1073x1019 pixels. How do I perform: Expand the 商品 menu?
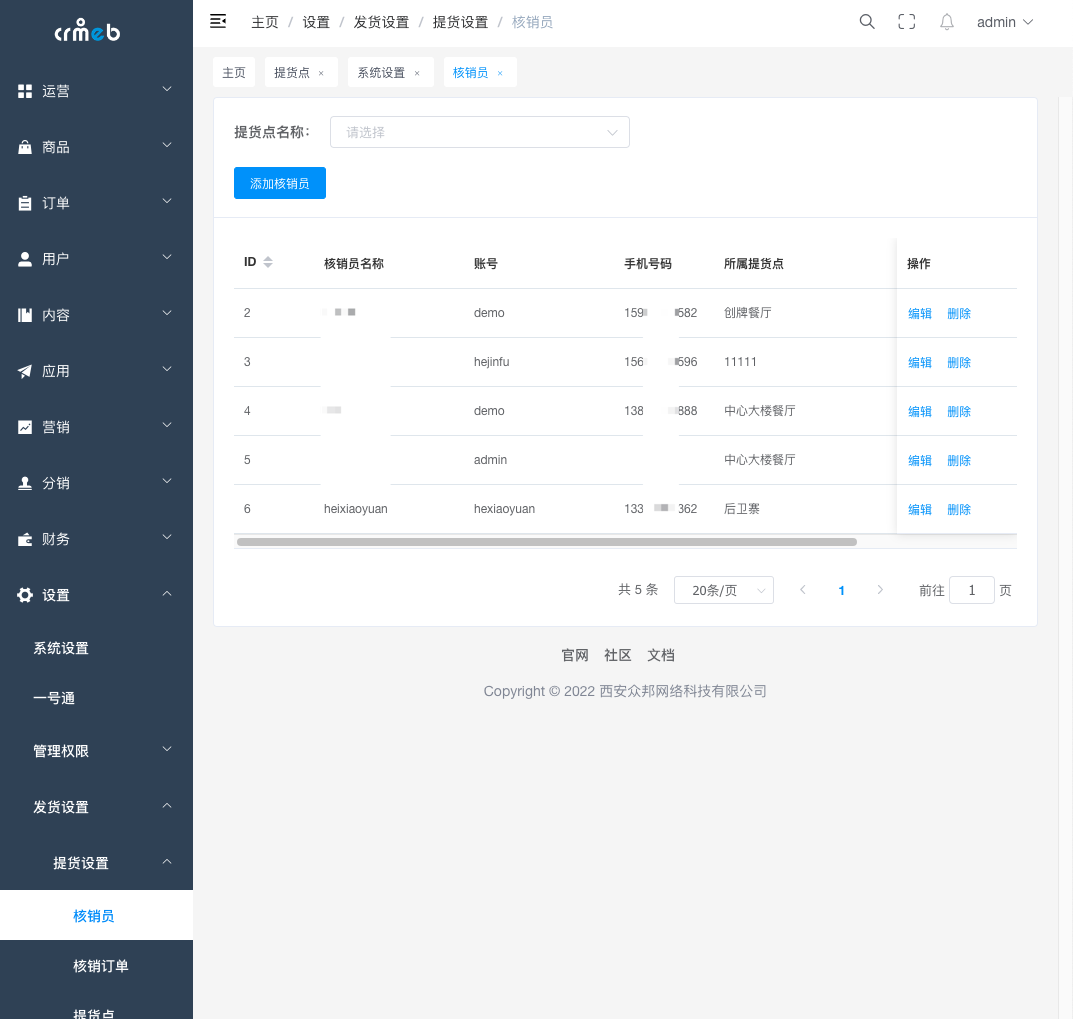tap(167, 146)
